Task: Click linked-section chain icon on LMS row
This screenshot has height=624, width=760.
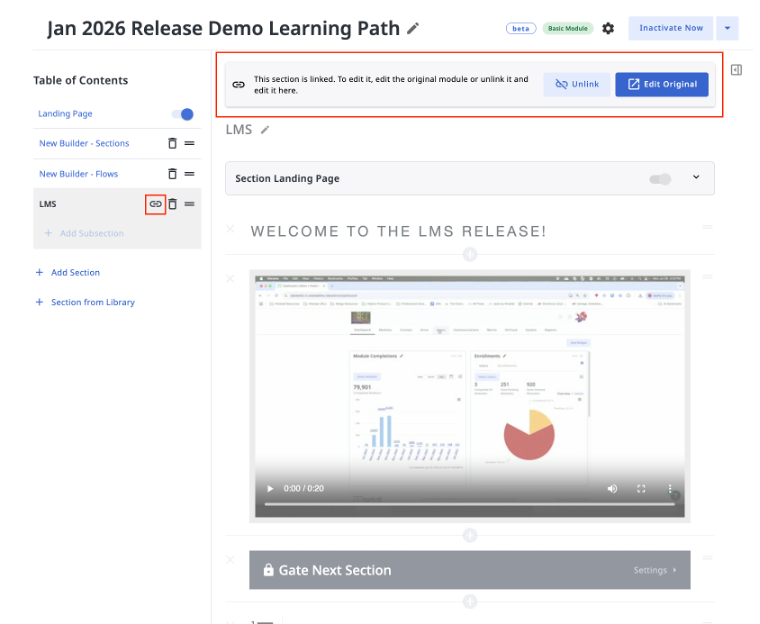Action: coord(156,204)
